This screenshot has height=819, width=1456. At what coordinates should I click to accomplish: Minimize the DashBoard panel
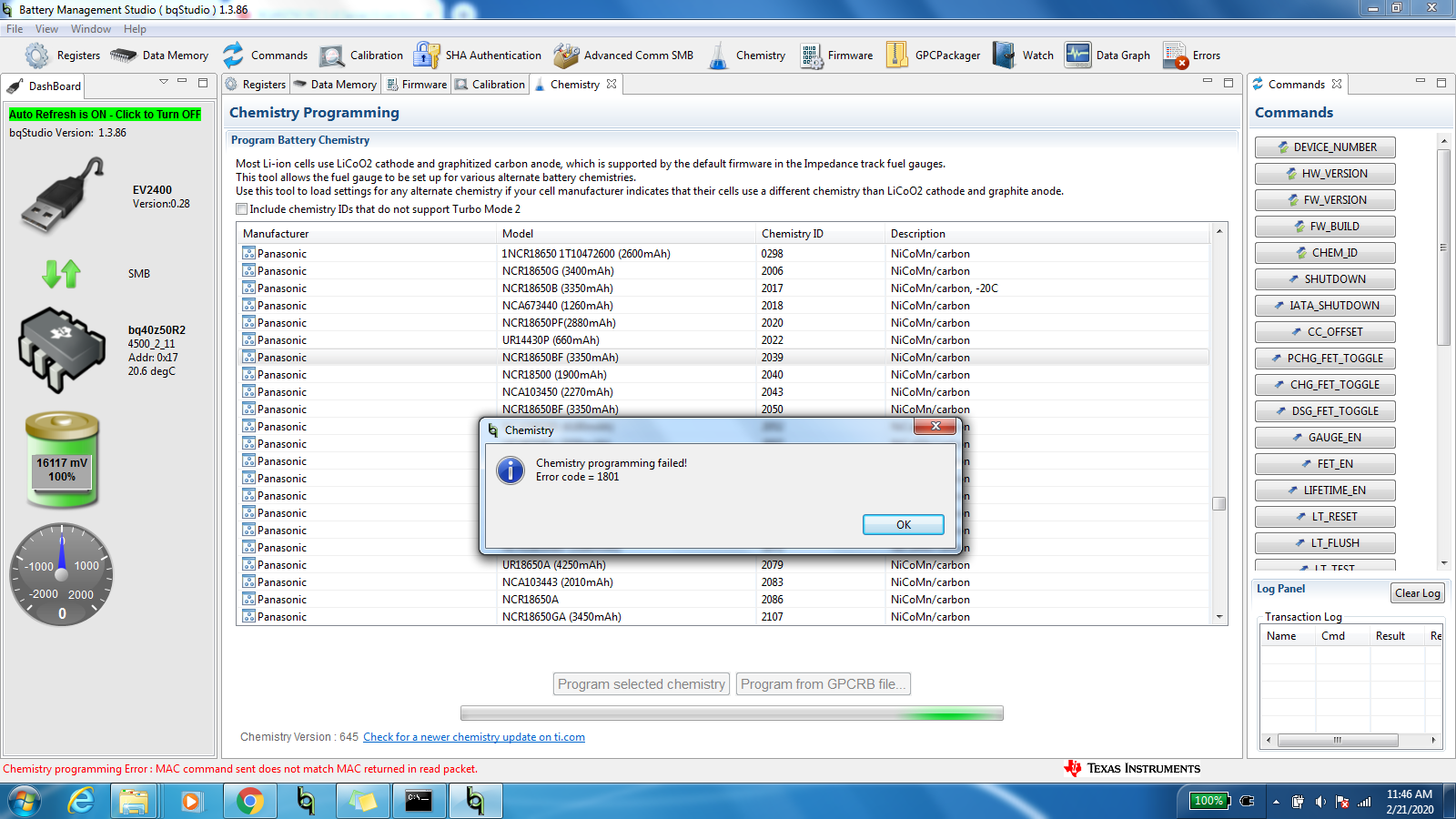(182, 82)
